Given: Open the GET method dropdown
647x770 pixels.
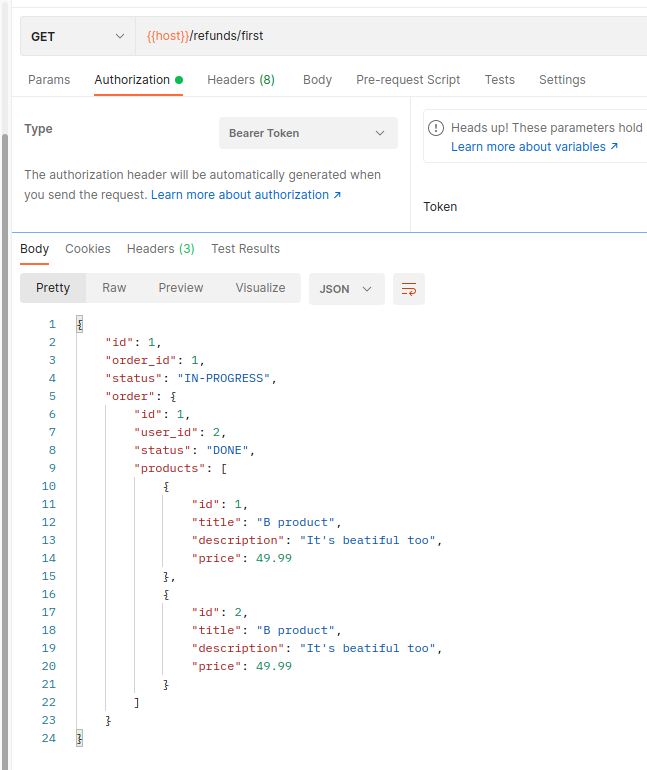Looking at the screenshot, I should point(78,36).
